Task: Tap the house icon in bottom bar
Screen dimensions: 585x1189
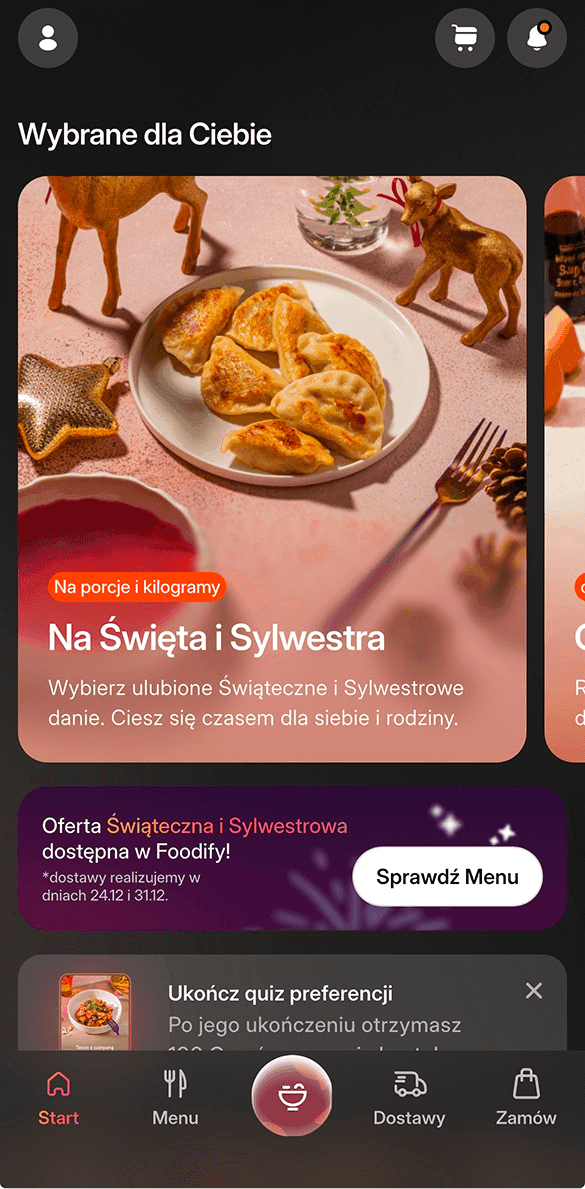Action: tap(58, 1084)
